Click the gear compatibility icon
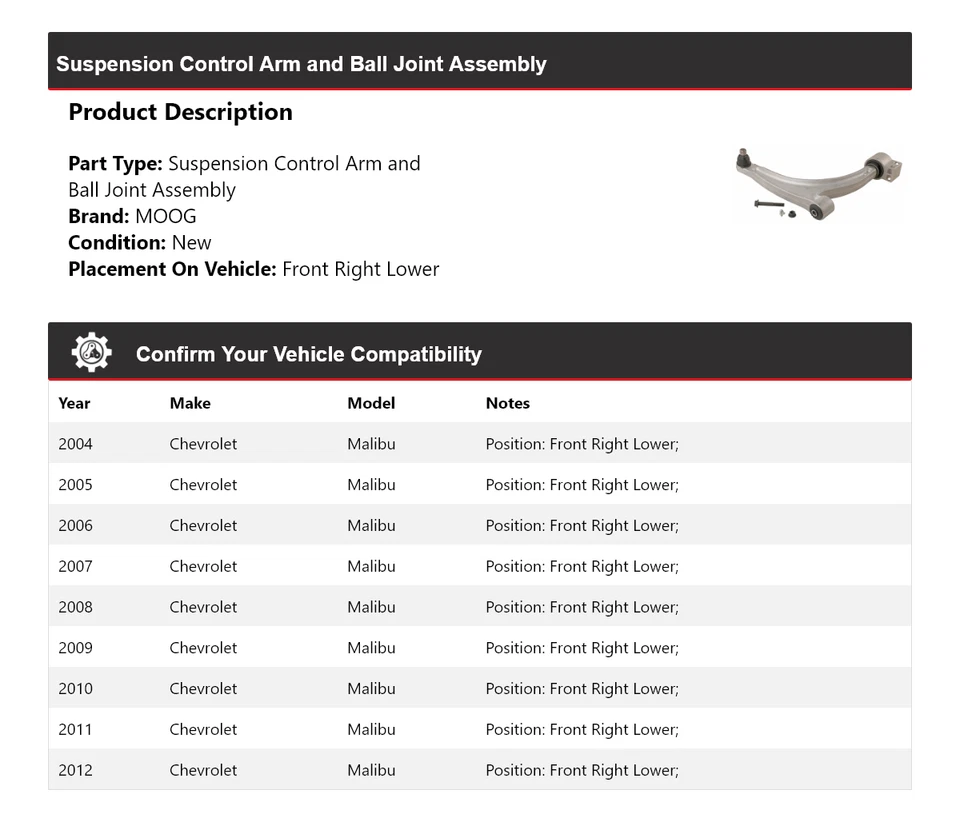The height and width of the screenshot is (822, 960). (91, 353)
